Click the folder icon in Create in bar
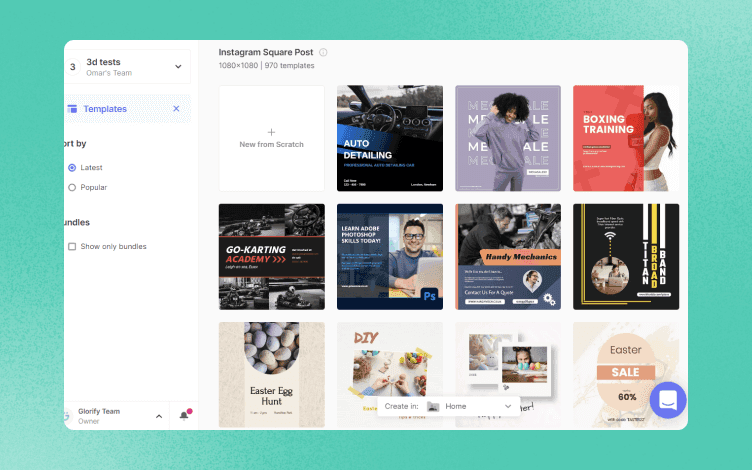 pos(433,406)
